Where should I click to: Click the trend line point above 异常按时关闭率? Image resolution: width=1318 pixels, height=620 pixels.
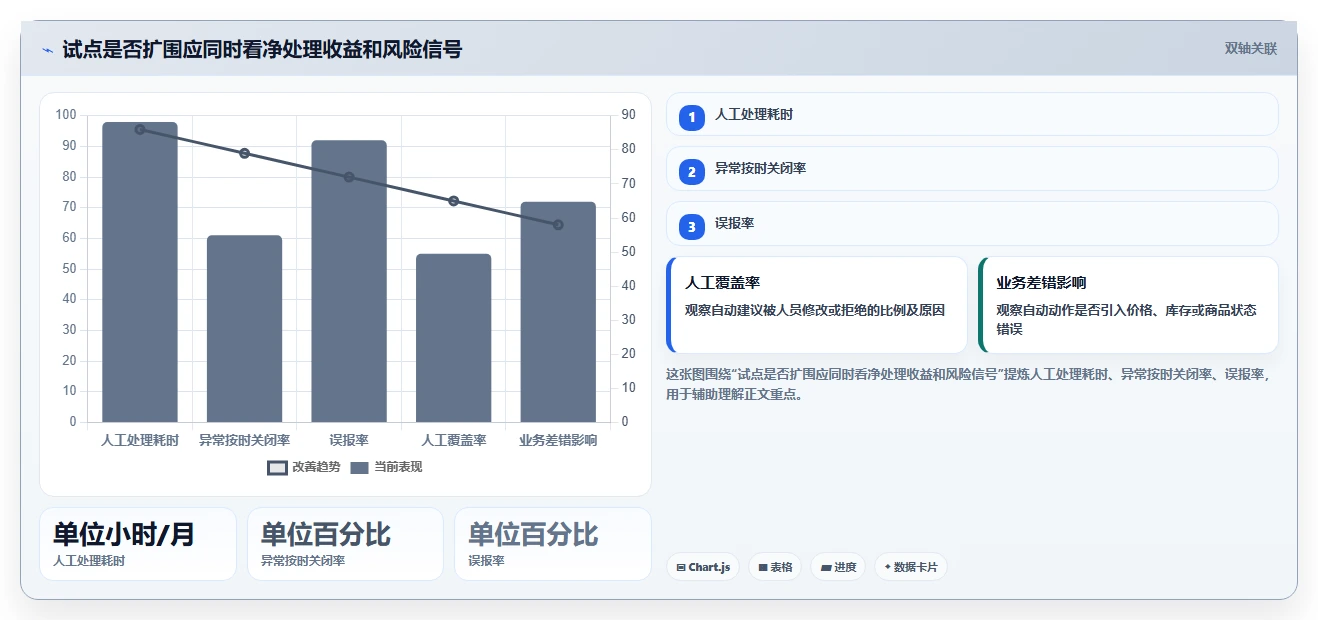pos(244,153)
